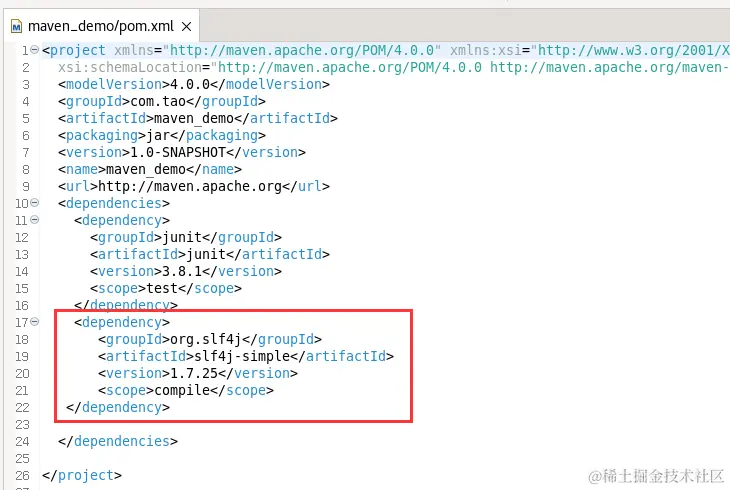Click the closing project tag on line 26

click(82, 475)
